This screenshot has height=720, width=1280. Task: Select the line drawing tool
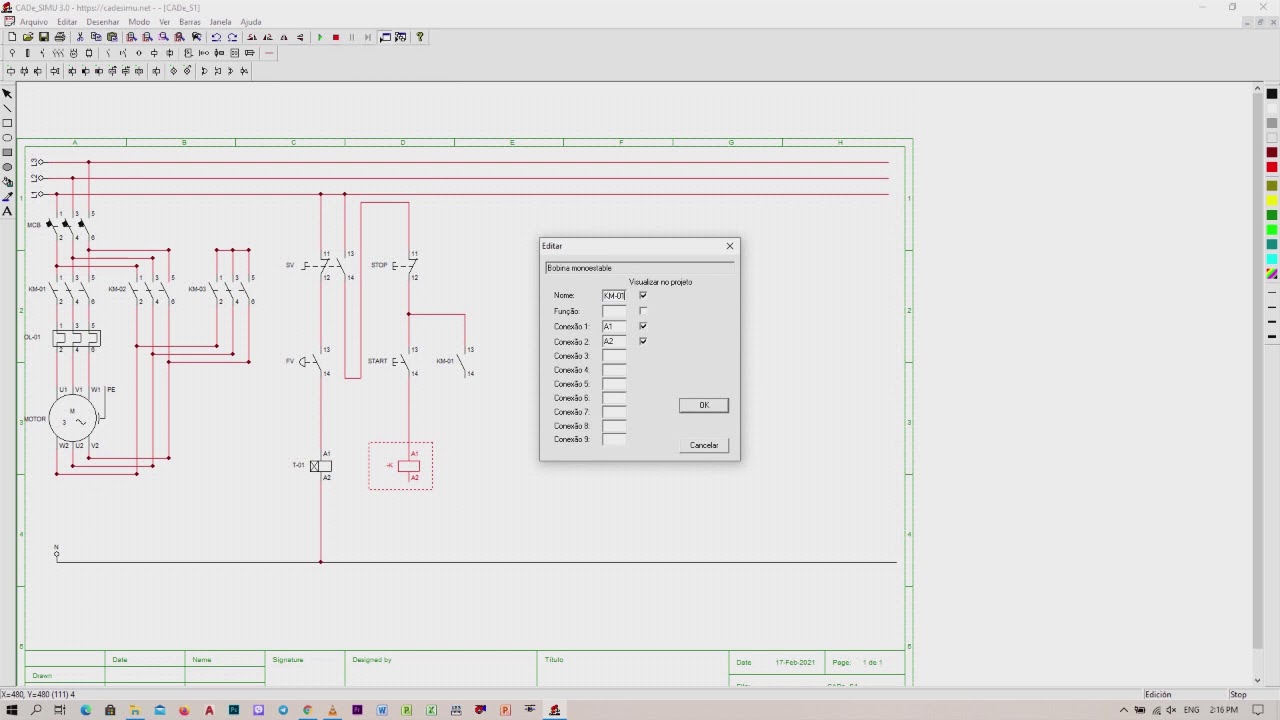click(x=7, y=108)
